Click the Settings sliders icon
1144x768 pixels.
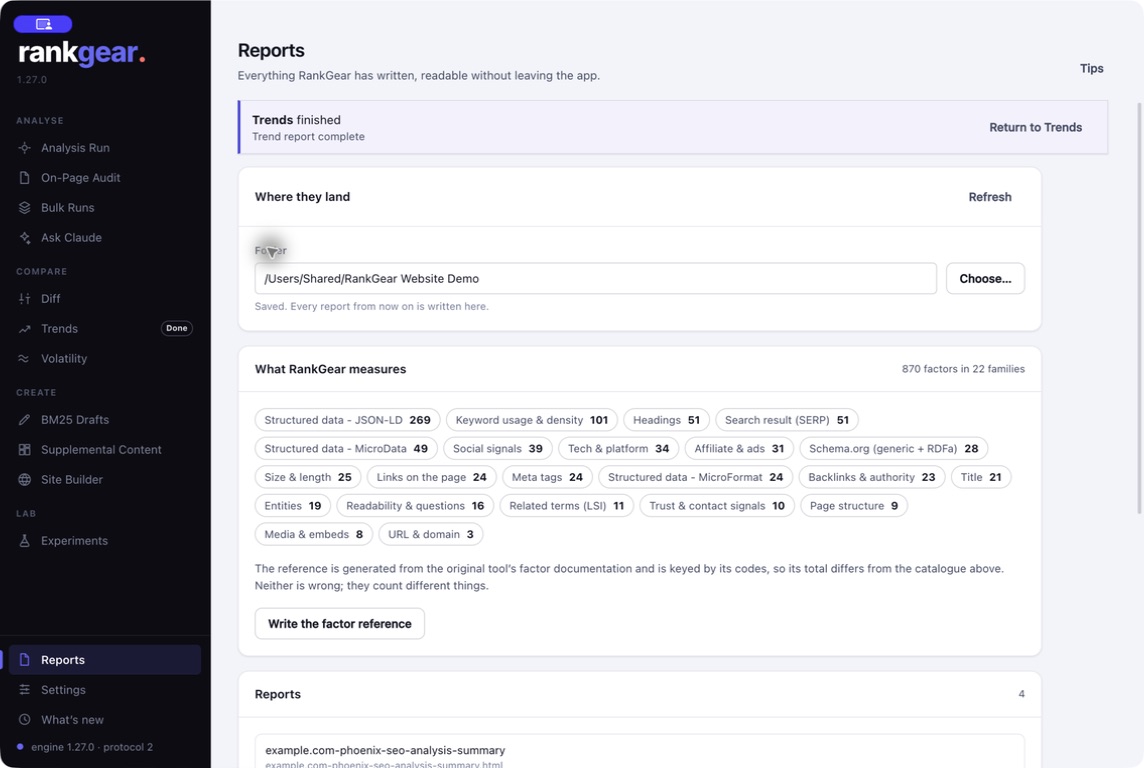point(25,689)
